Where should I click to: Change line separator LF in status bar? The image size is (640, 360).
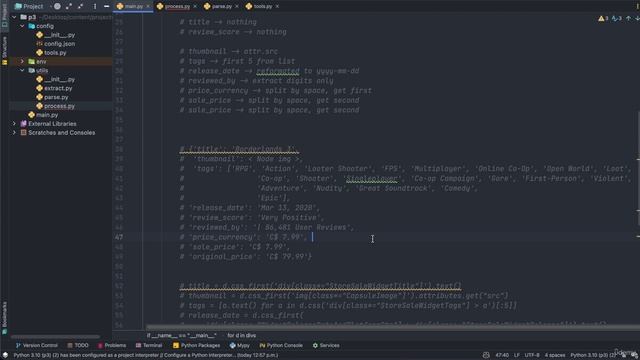coord(516,355)
